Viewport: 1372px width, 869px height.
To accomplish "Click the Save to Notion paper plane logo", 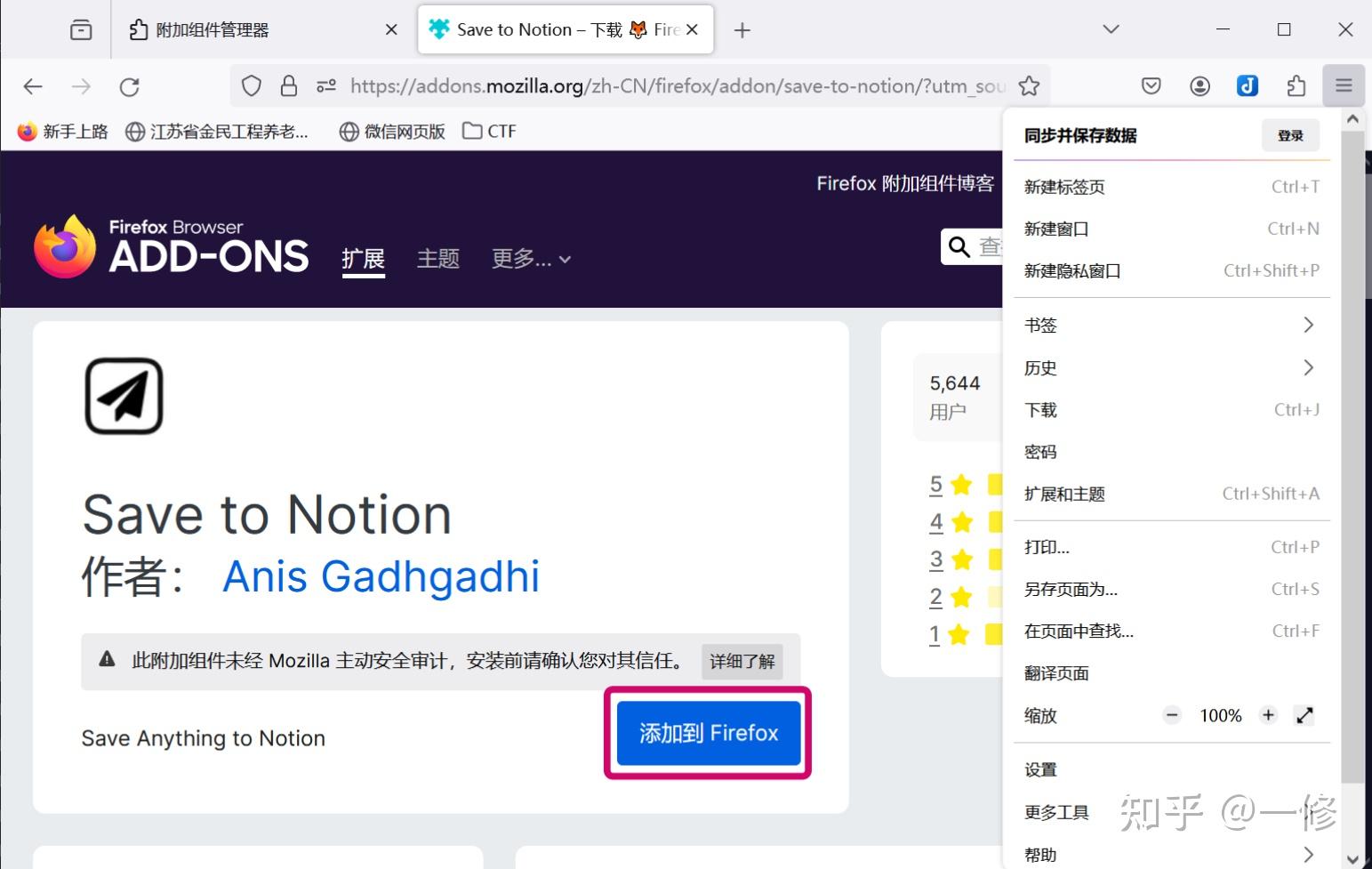I will [124, 396].
